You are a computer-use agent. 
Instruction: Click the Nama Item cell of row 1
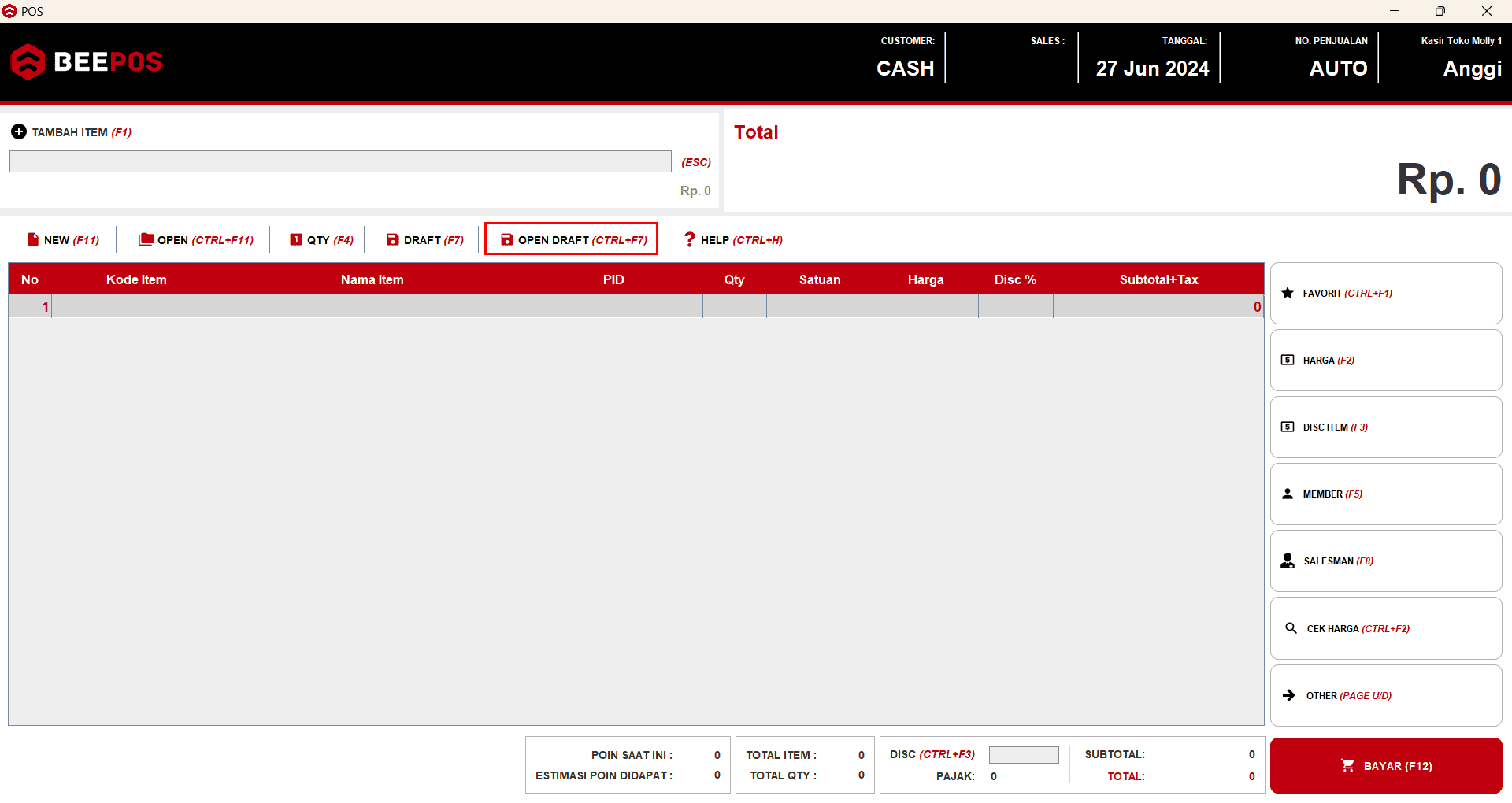click(372, 306)
